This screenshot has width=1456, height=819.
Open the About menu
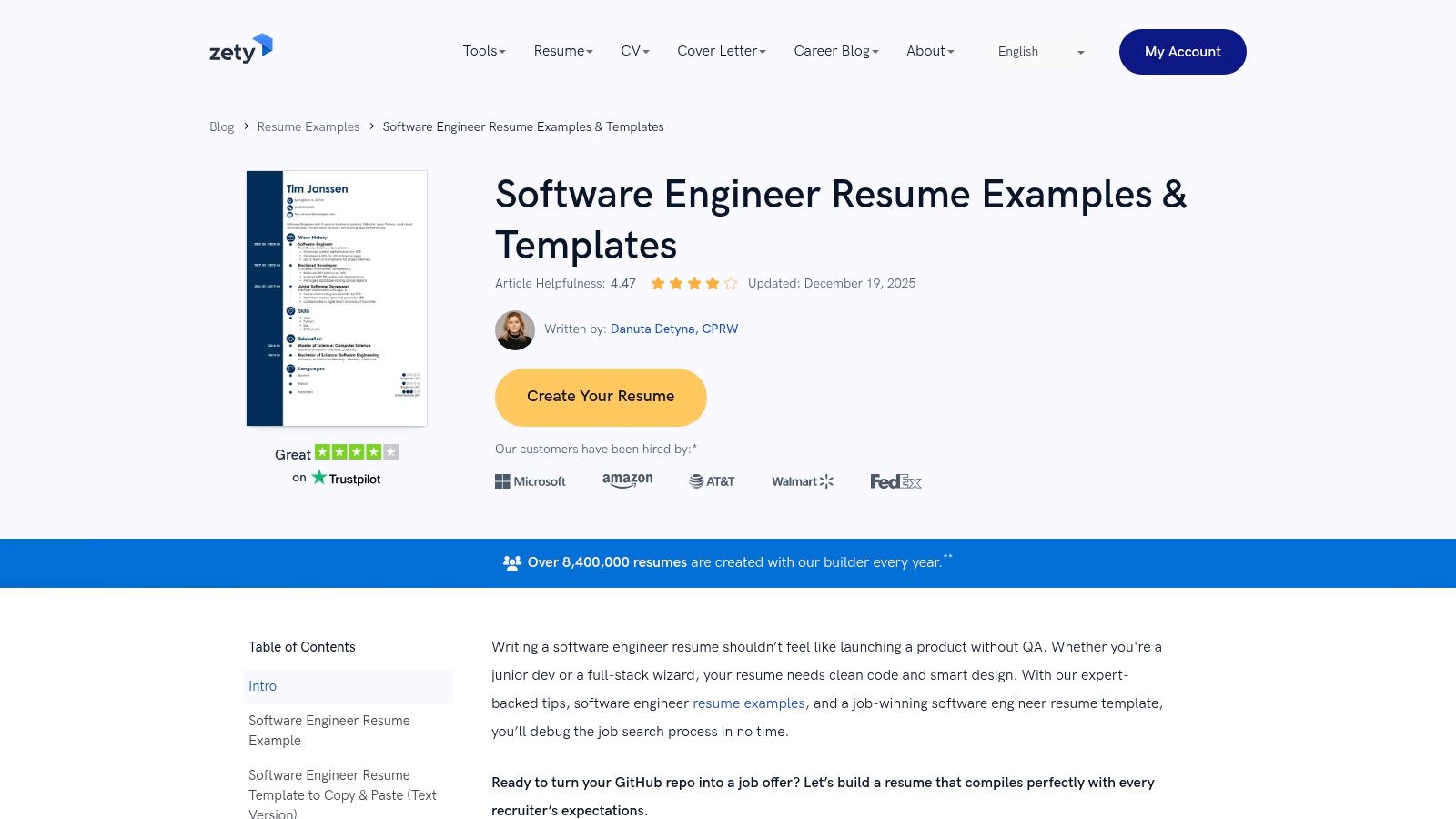click(x=929, y=51)
